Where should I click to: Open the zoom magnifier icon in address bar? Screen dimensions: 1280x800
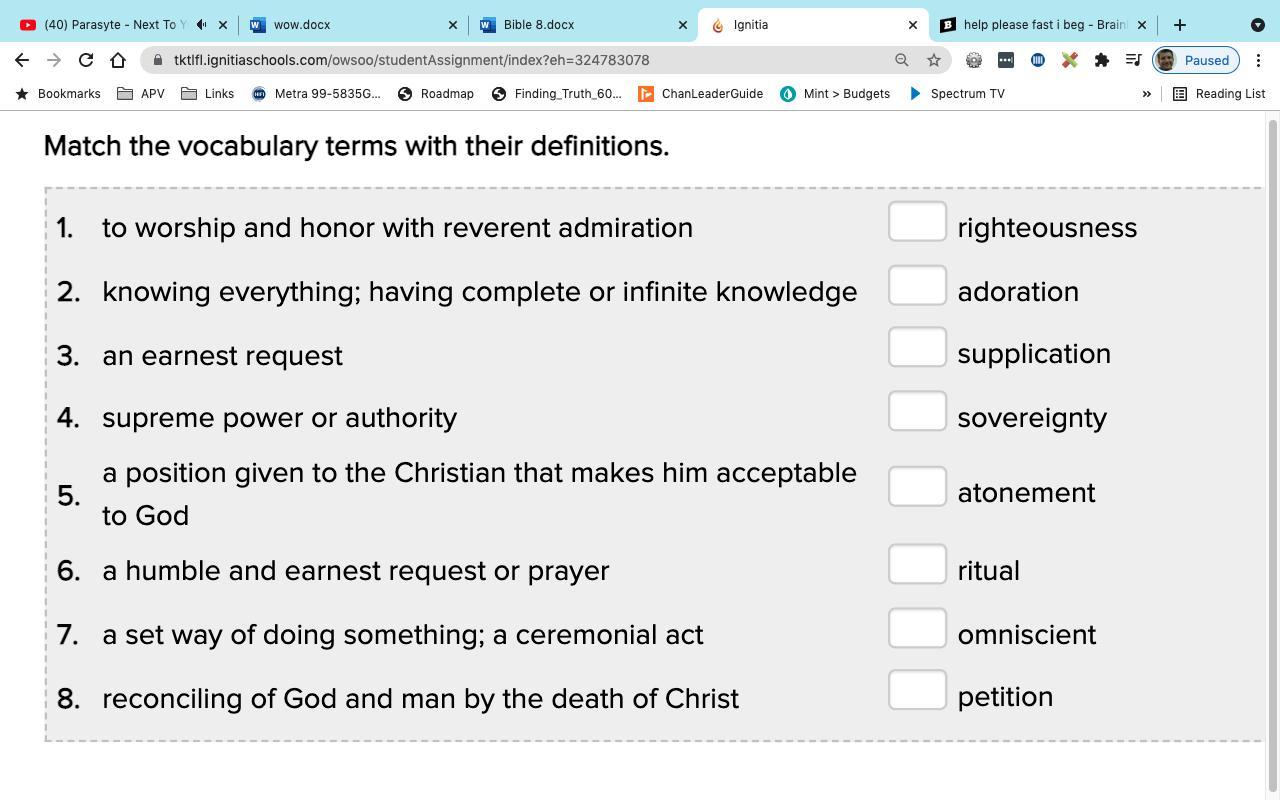point(902,60)
